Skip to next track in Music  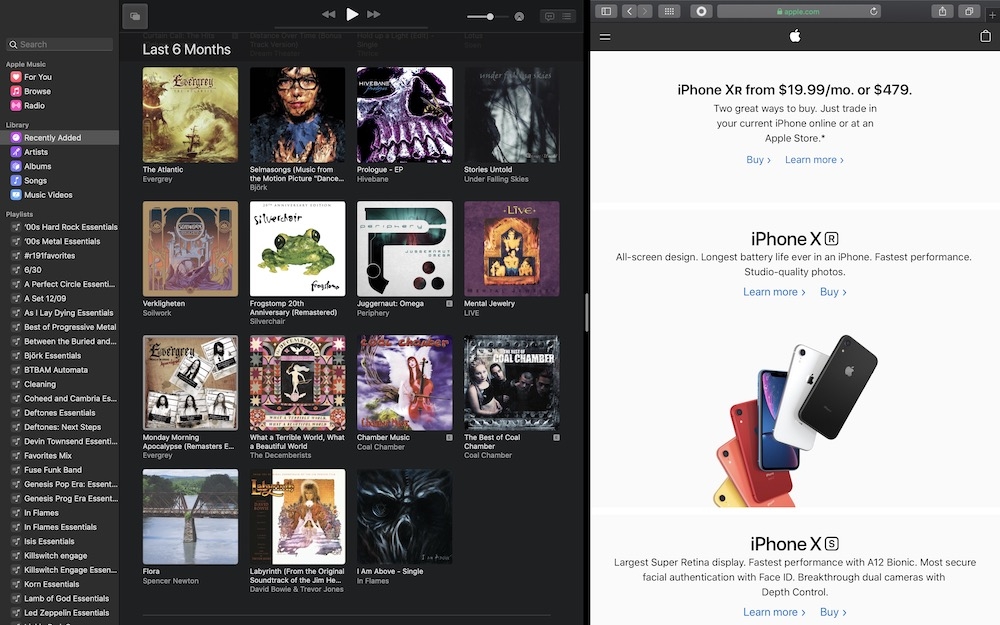tap(374, 14)
